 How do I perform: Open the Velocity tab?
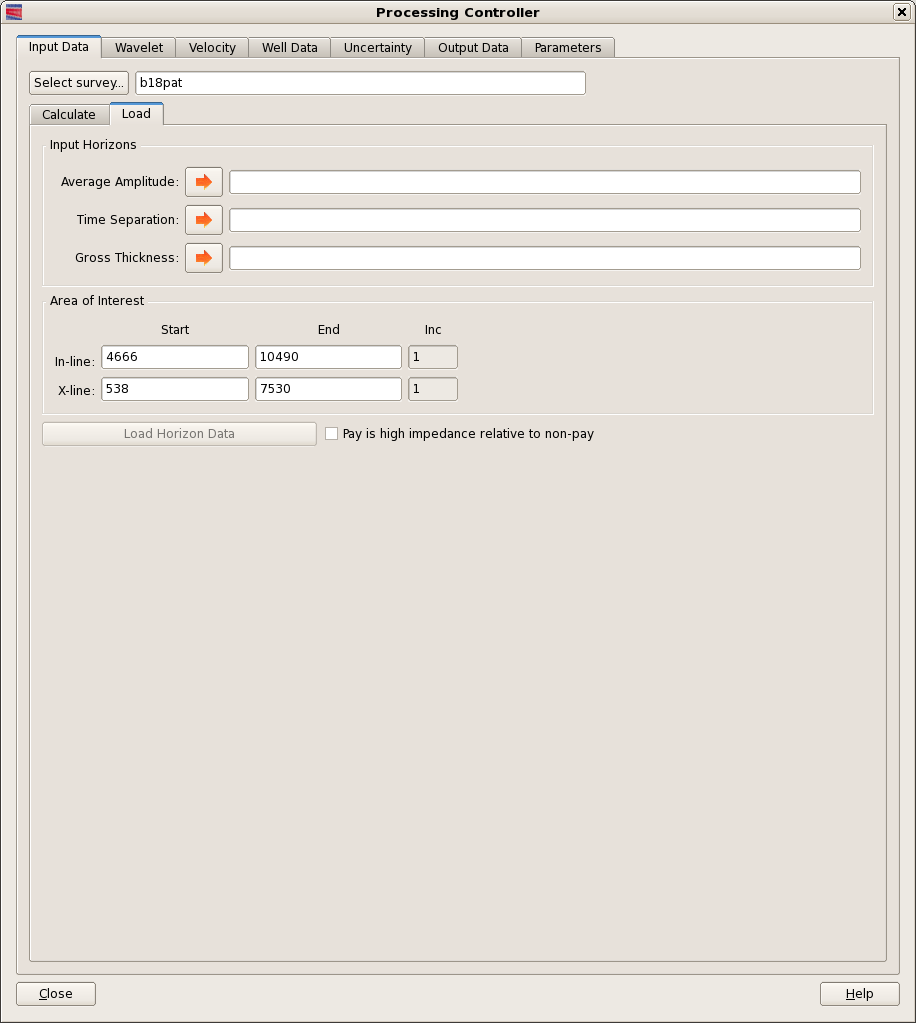click(x=212, y=48)
